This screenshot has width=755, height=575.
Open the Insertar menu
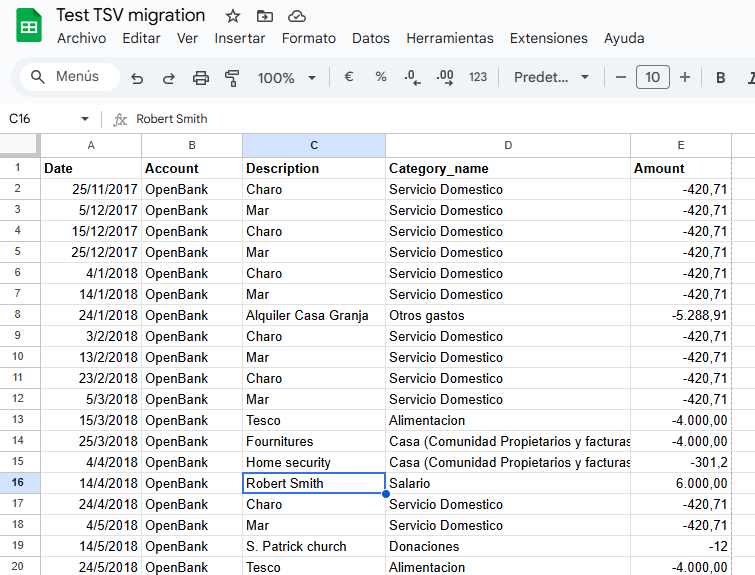pos(240,38)
